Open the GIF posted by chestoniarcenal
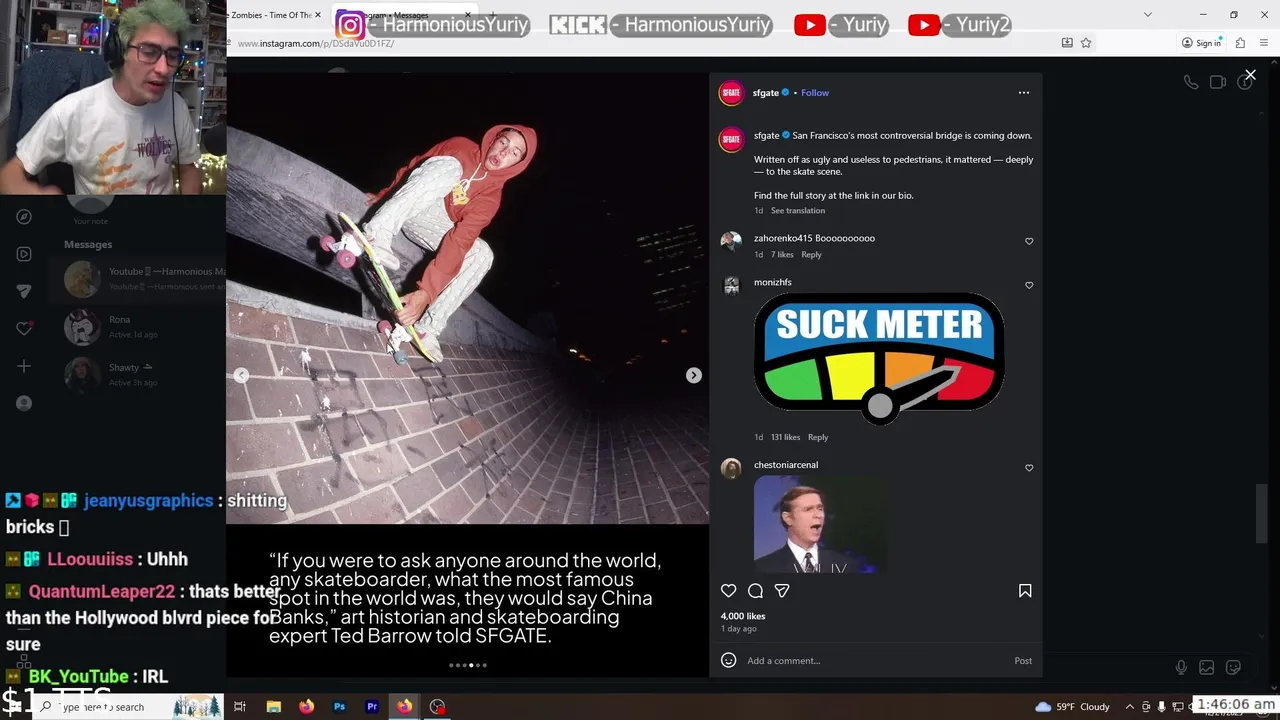Image resolution: width=1280 pixels, height=720 pixels. click(819, 524)
